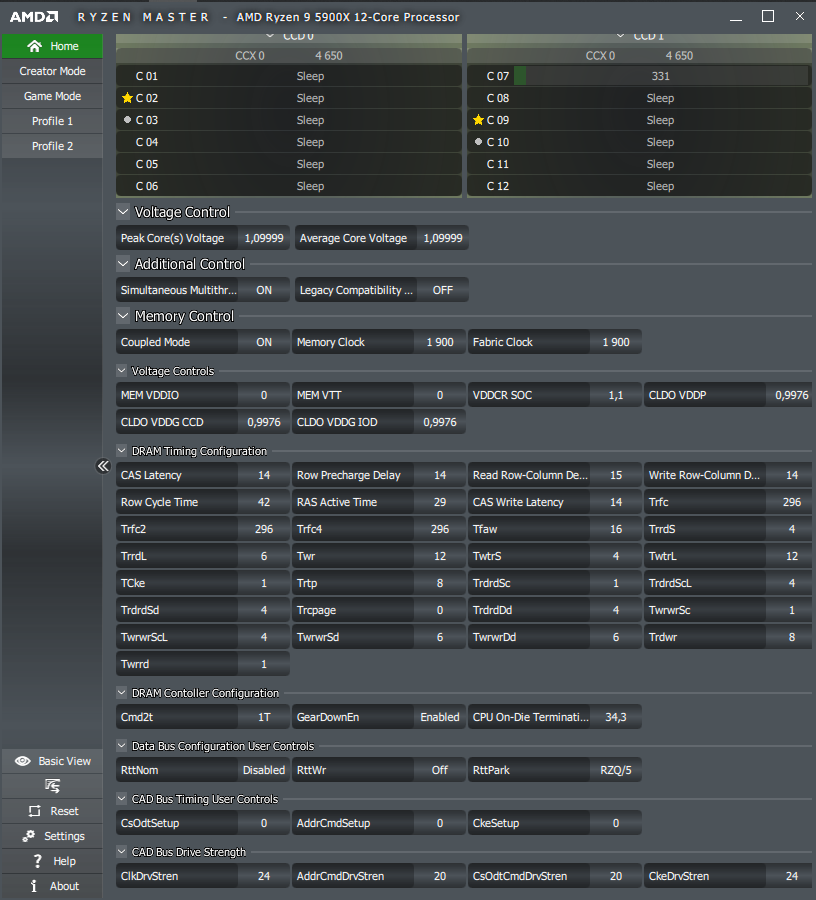The width and height of the screenshot is (816, 900).
Task: Collapse CAD Bus Timing User Controls
Action: [x=122, y=799]
